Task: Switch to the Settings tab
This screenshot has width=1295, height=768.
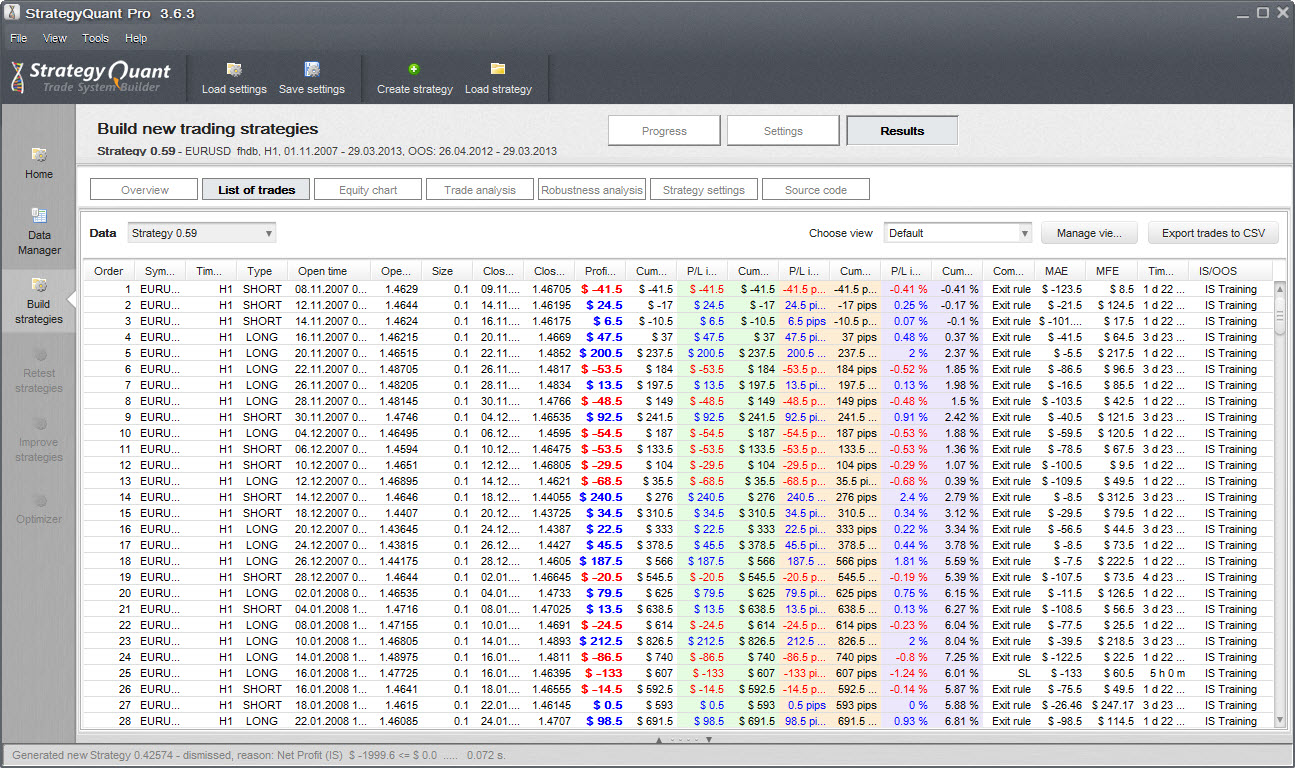Action: [x=783, y=131]
